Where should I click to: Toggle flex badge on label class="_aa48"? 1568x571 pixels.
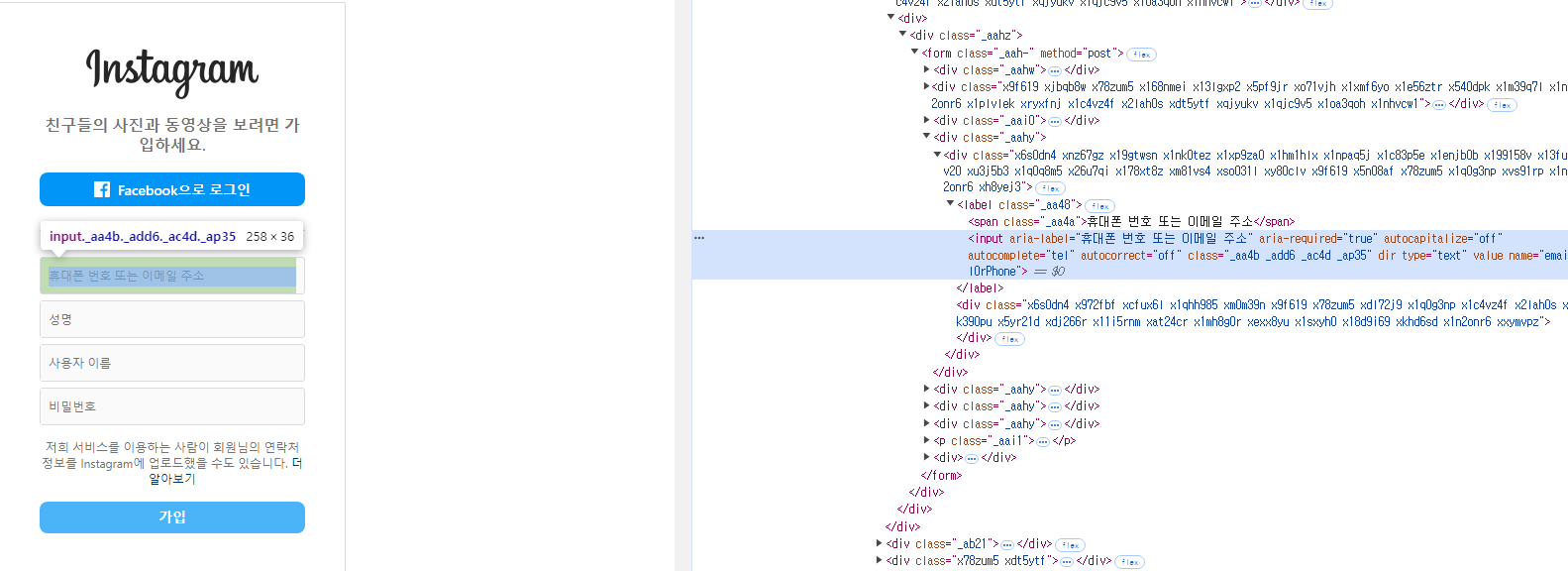tap(1100, 206)
